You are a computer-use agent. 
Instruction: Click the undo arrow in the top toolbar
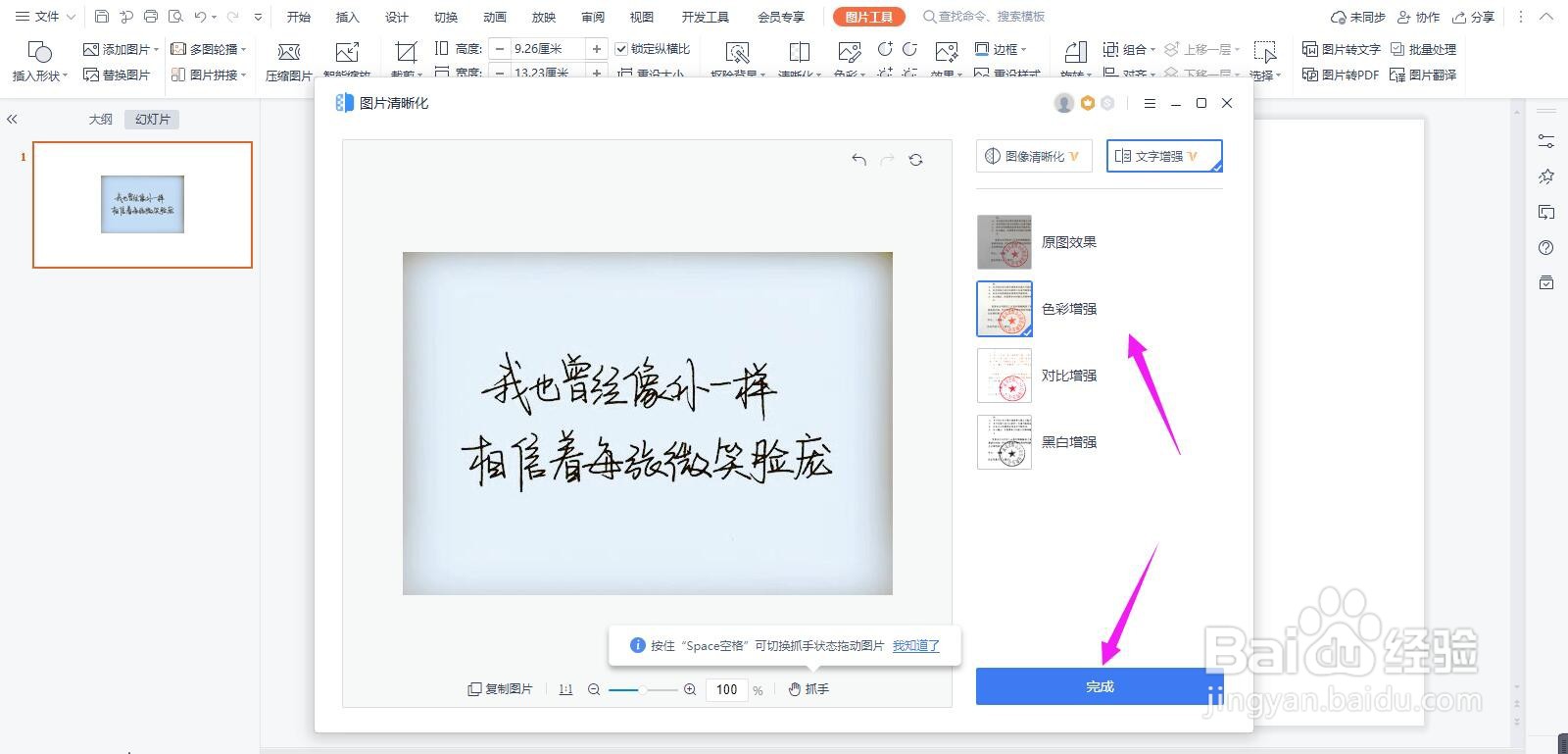[x=201, y=17]
